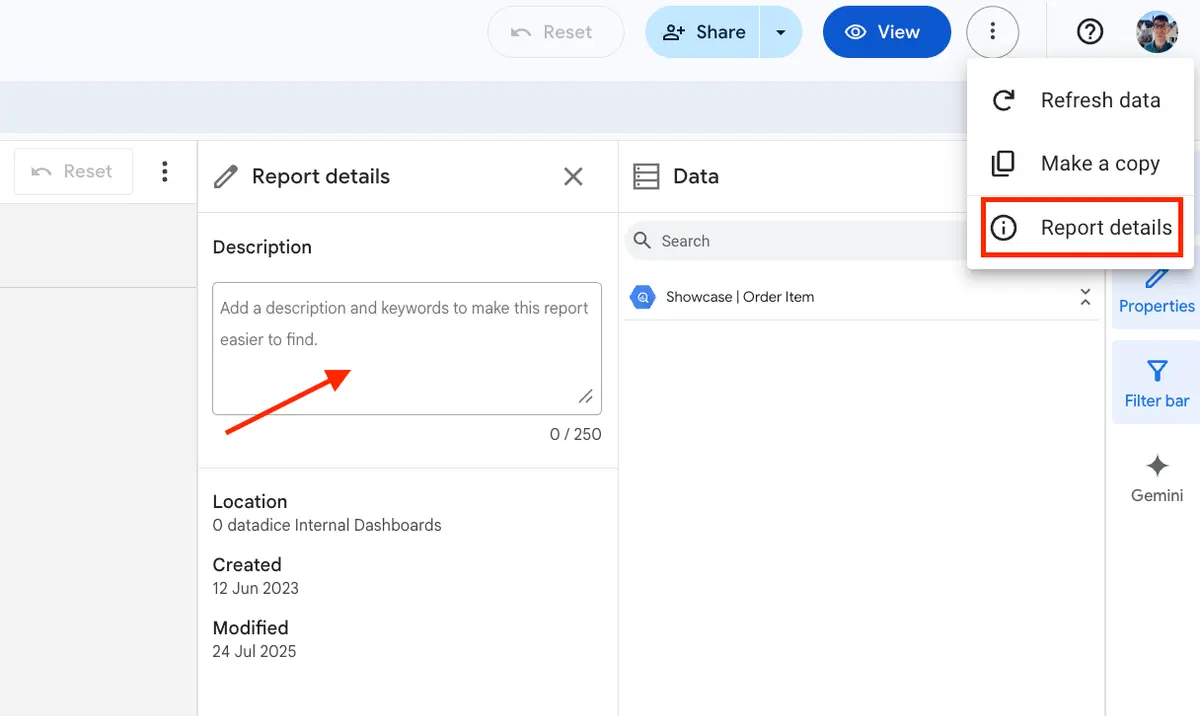Close the Report details panel
Image resolution: width=1200 pixels, height=716 pixels.
tap(573, 177)
